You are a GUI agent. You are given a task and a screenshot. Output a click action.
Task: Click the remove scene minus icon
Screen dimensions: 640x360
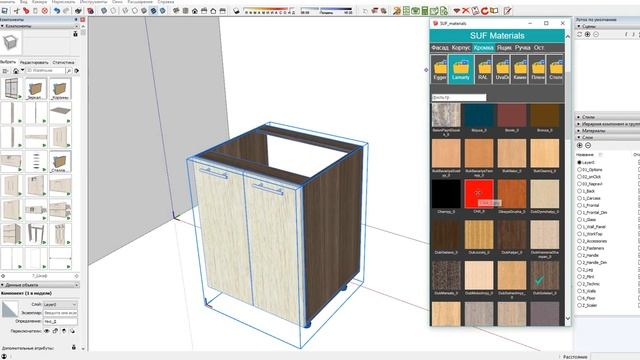(596, 35)
